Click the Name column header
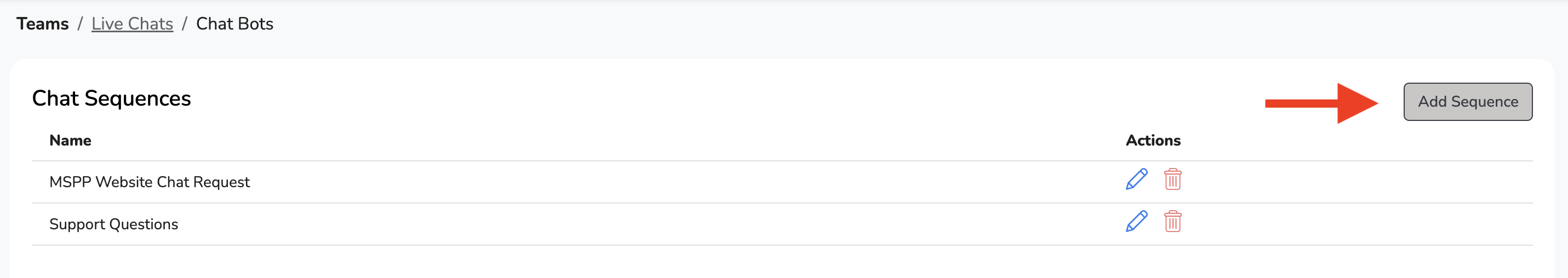The width and height of the screenshot is (1568, 278). [x=70, y=141]
